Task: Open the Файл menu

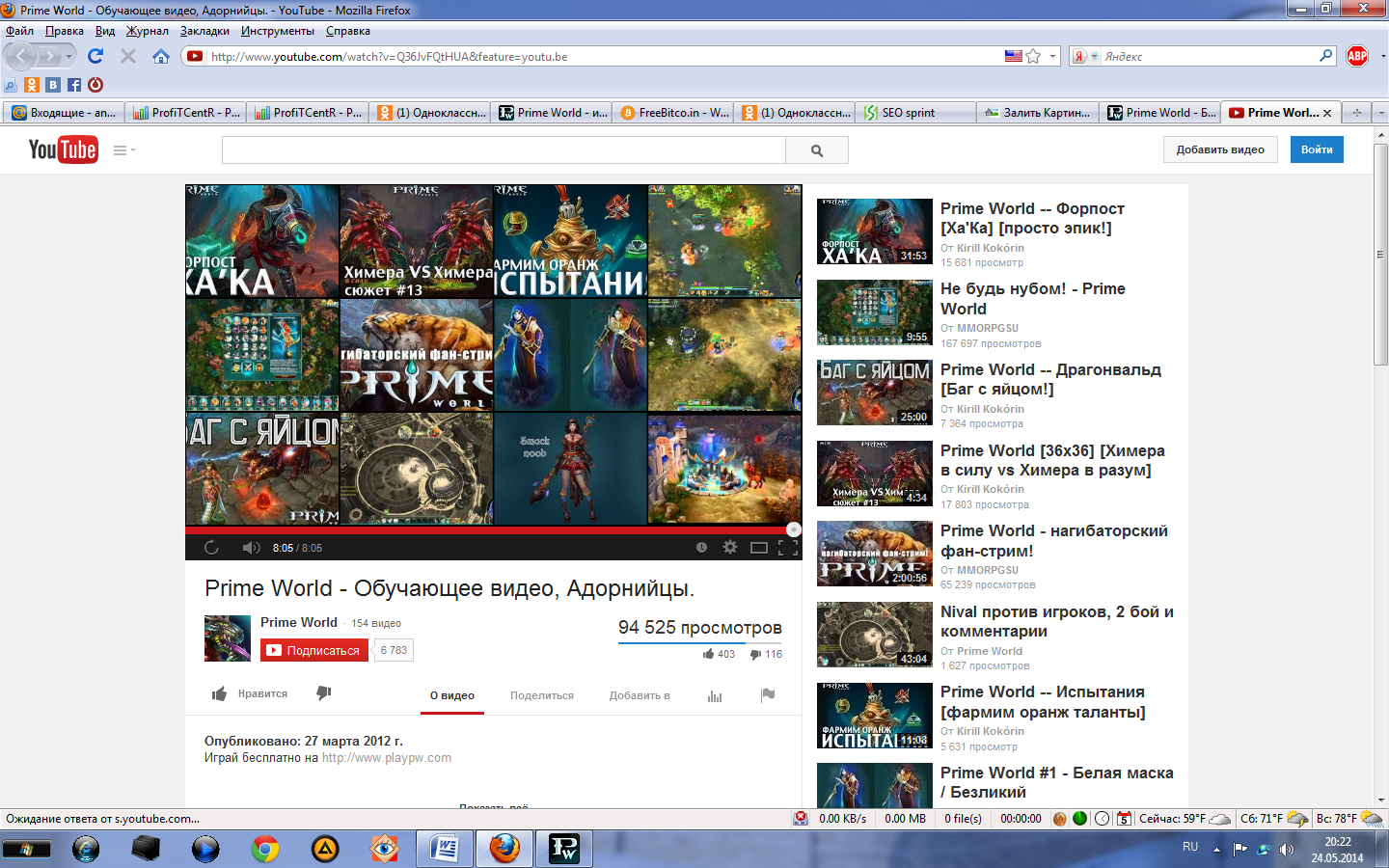Action: [x=19, y=31]
